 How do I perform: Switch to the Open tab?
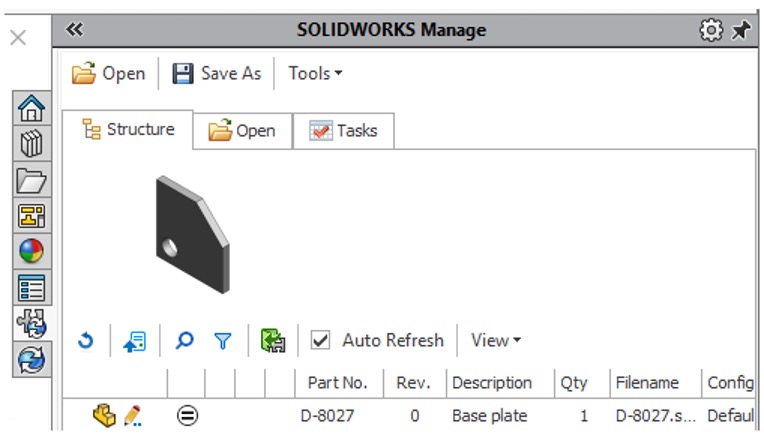(x=242, y=131)
